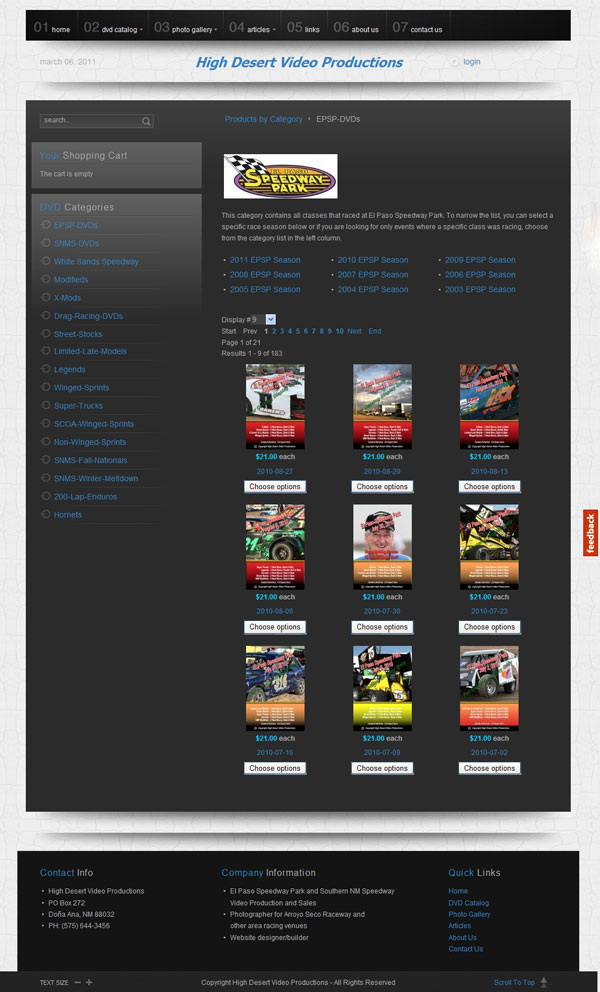Open the Super-Trucks category

tap(78, 406)
